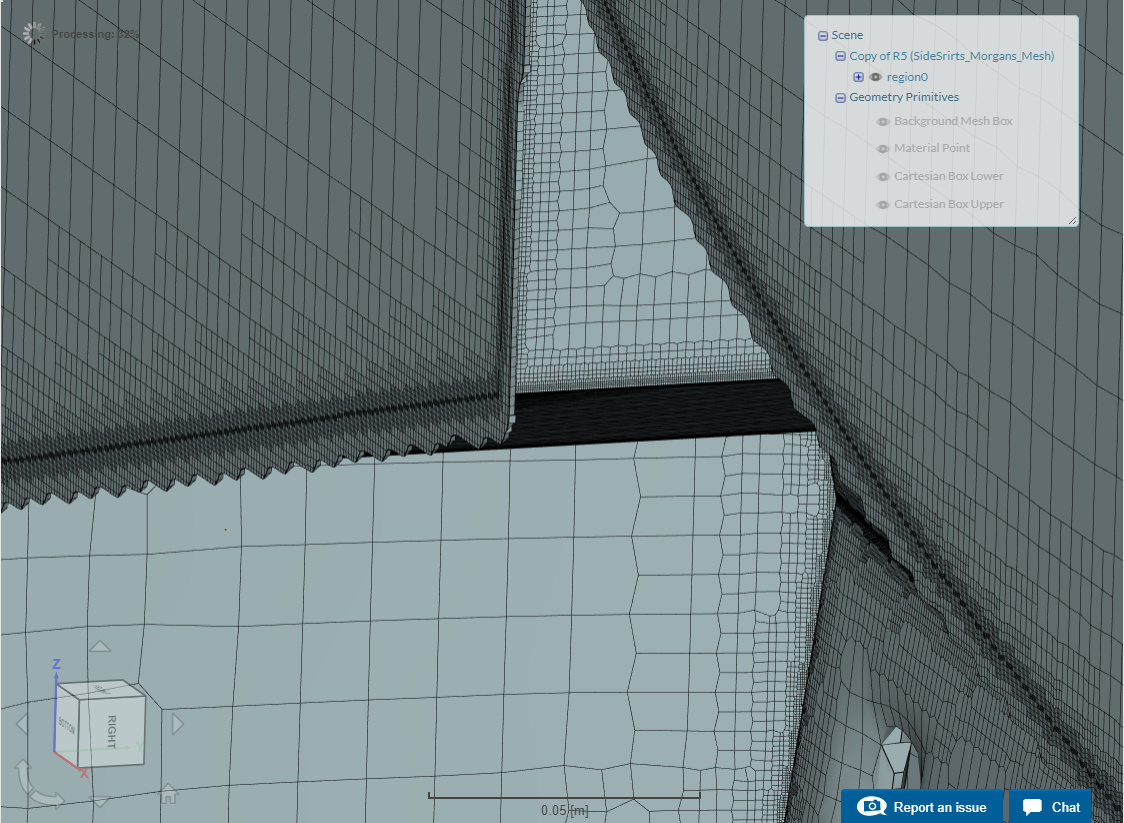Click the camera icon on Report an issue
Screen dimensions: 1124x823
874,807
